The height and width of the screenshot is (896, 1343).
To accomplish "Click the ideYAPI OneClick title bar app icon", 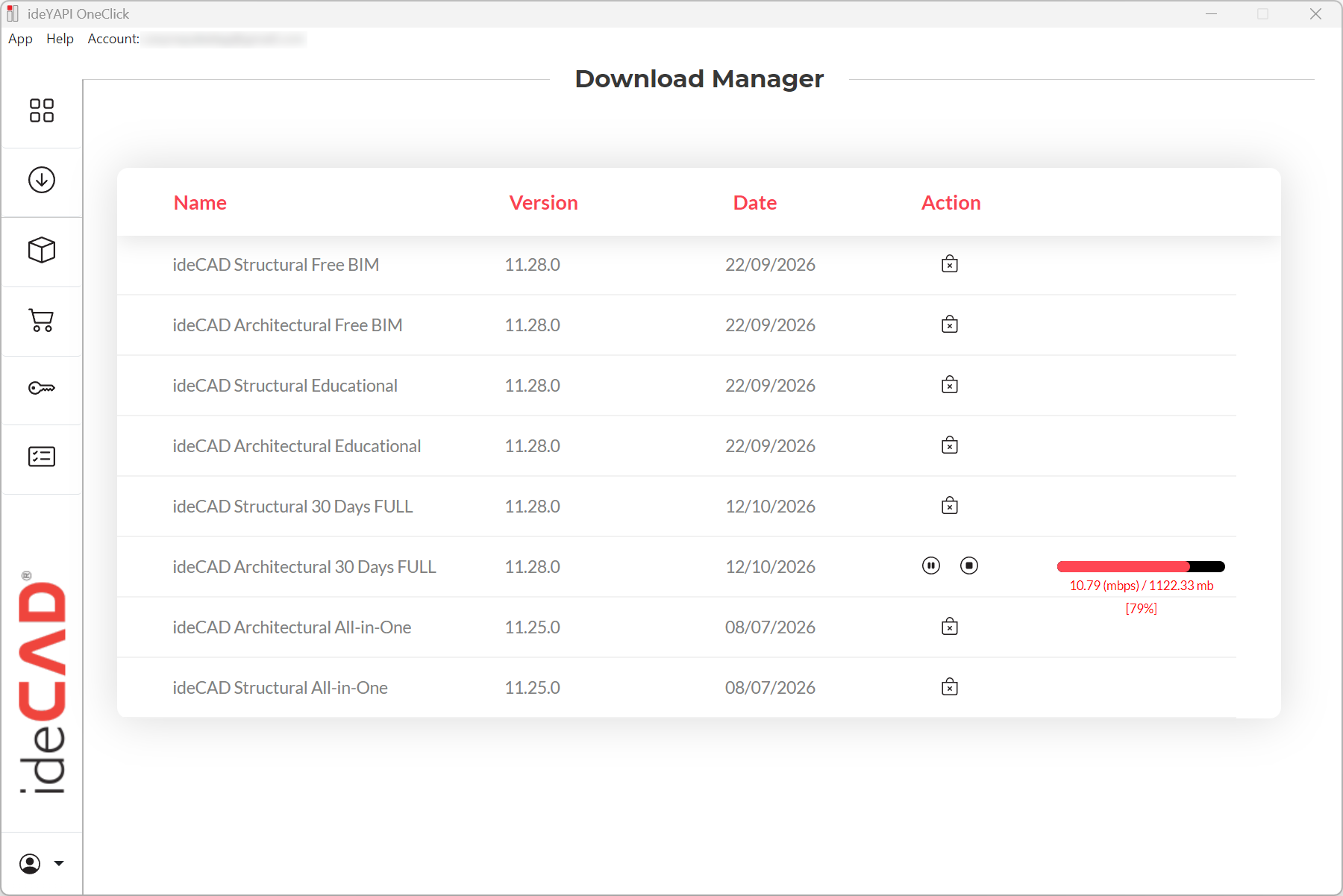I will pyautogui.click(x=13, y=13).
